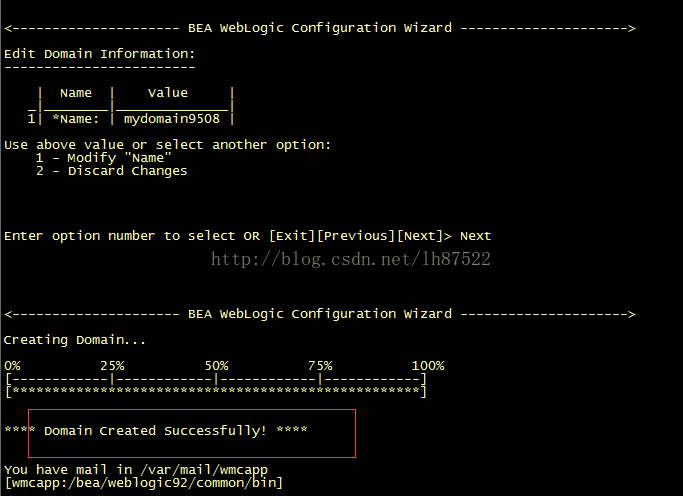Click the [Exit] prompt option
The width and height of the screenshot is (683, 496).
coord(292,236)
